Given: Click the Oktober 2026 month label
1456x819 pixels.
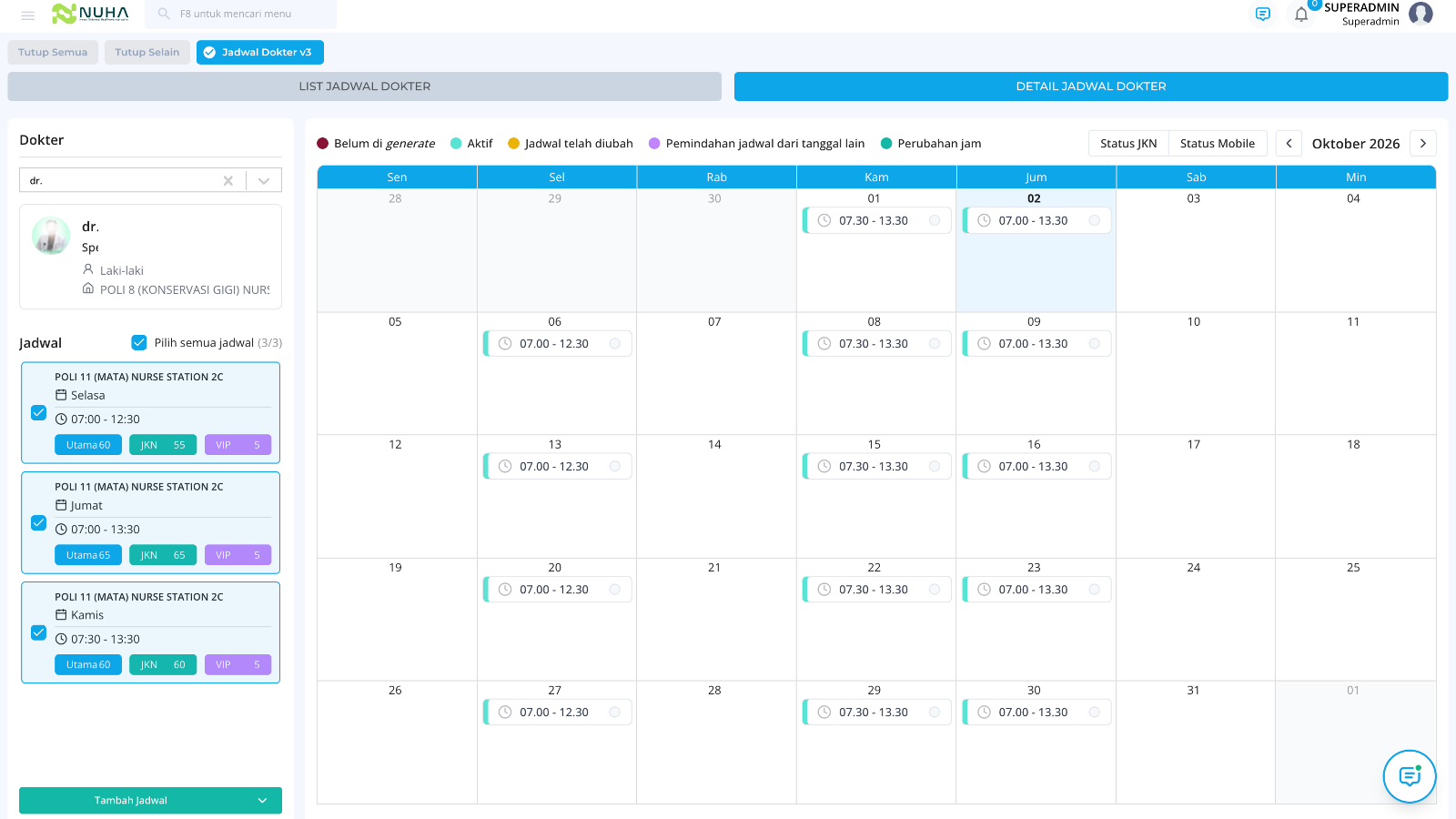Looking at the screenshot, I should (1356, 144).
